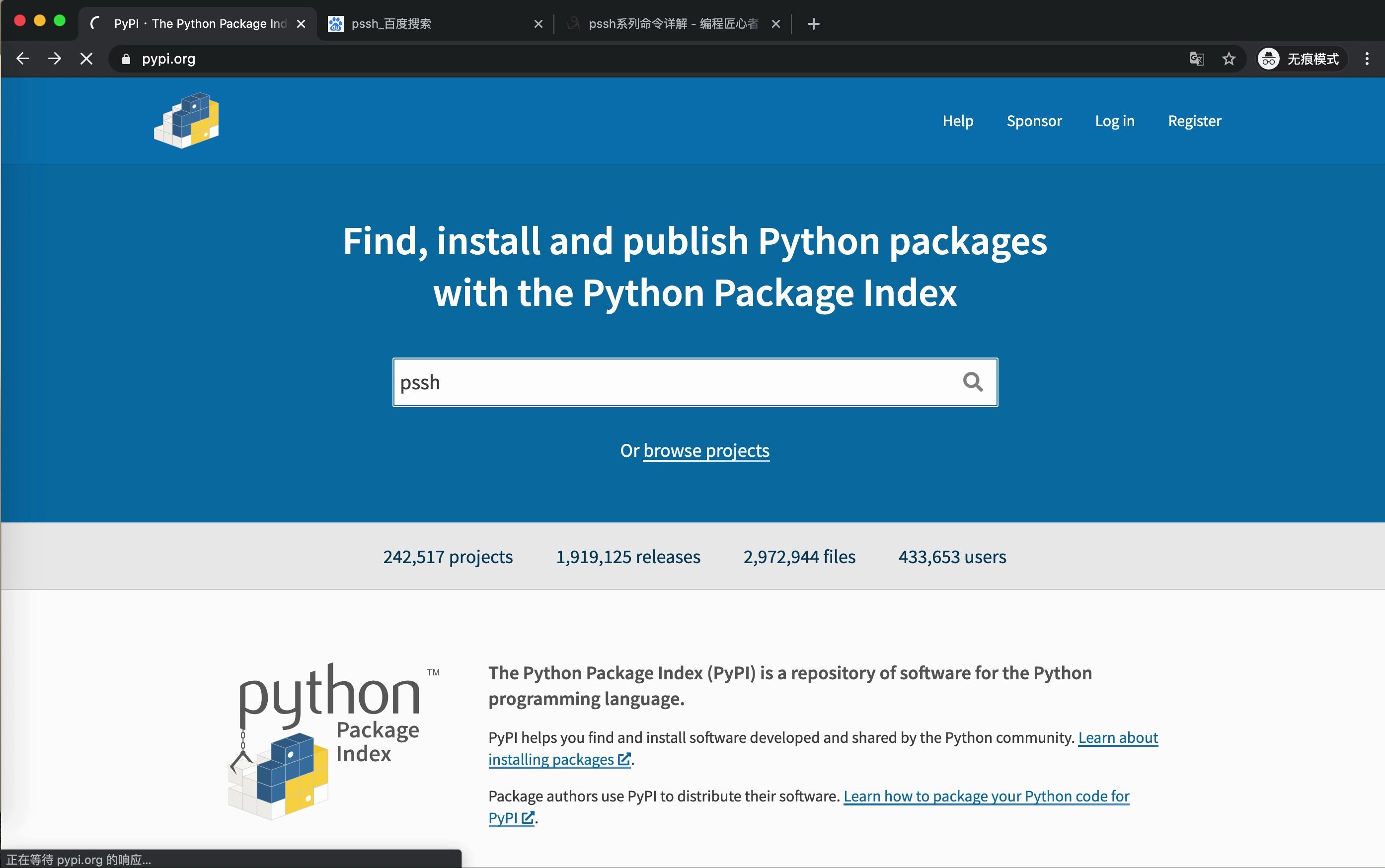1385x868 pixels.
Task: Click the browse projects link
Action: point(706,451)
